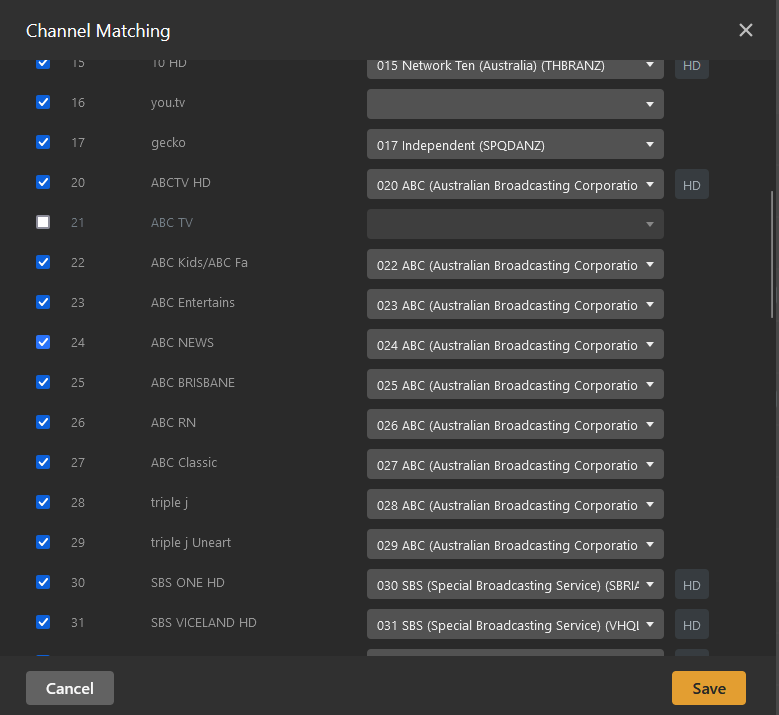Screen dimensions: 779x715
Task: Click the HD badge for SBS VICELAND HD
Action: coord(691,624)
